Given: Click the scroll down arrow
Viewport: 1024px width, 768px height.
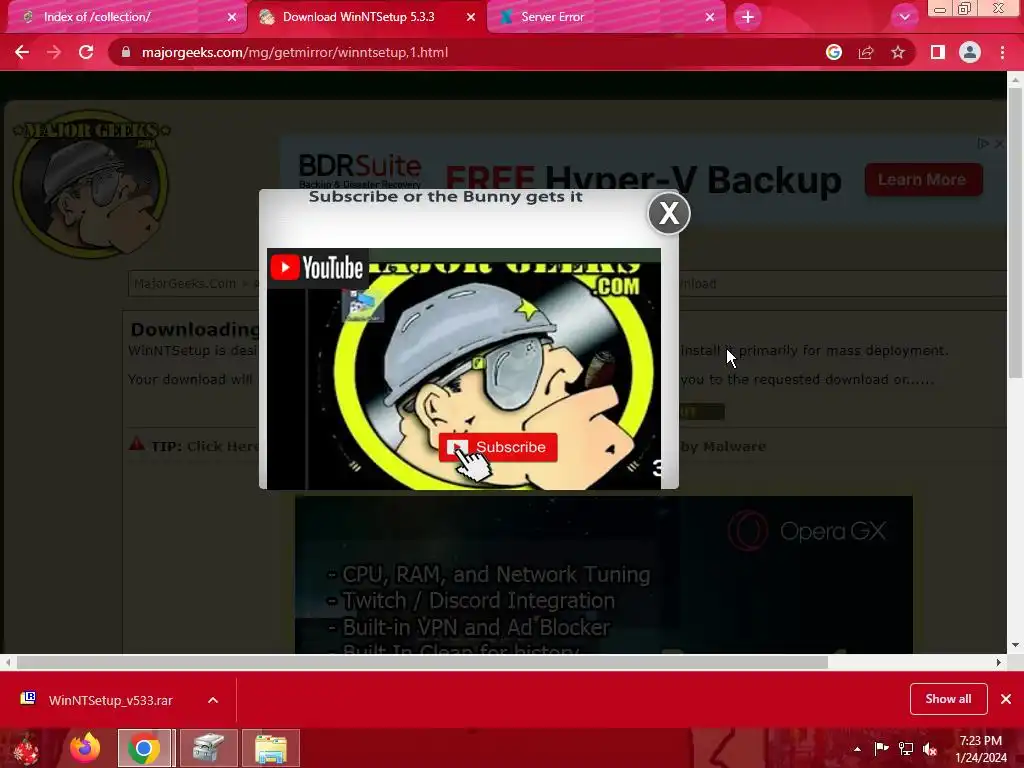Looking at the screenshot, I should [1015, 645].
